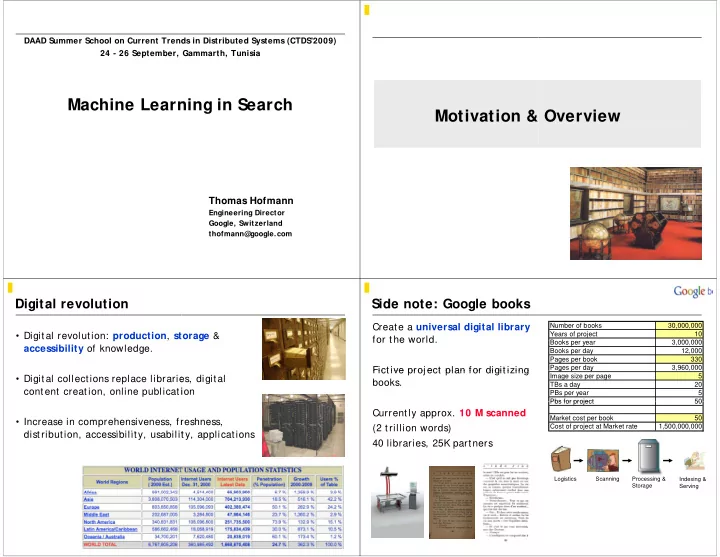Image resolution: width=720 pixels, height=557 pixels.
Task: Click the 'Years of project' cell
Action: pyautogui.click(x=602, y=334)
